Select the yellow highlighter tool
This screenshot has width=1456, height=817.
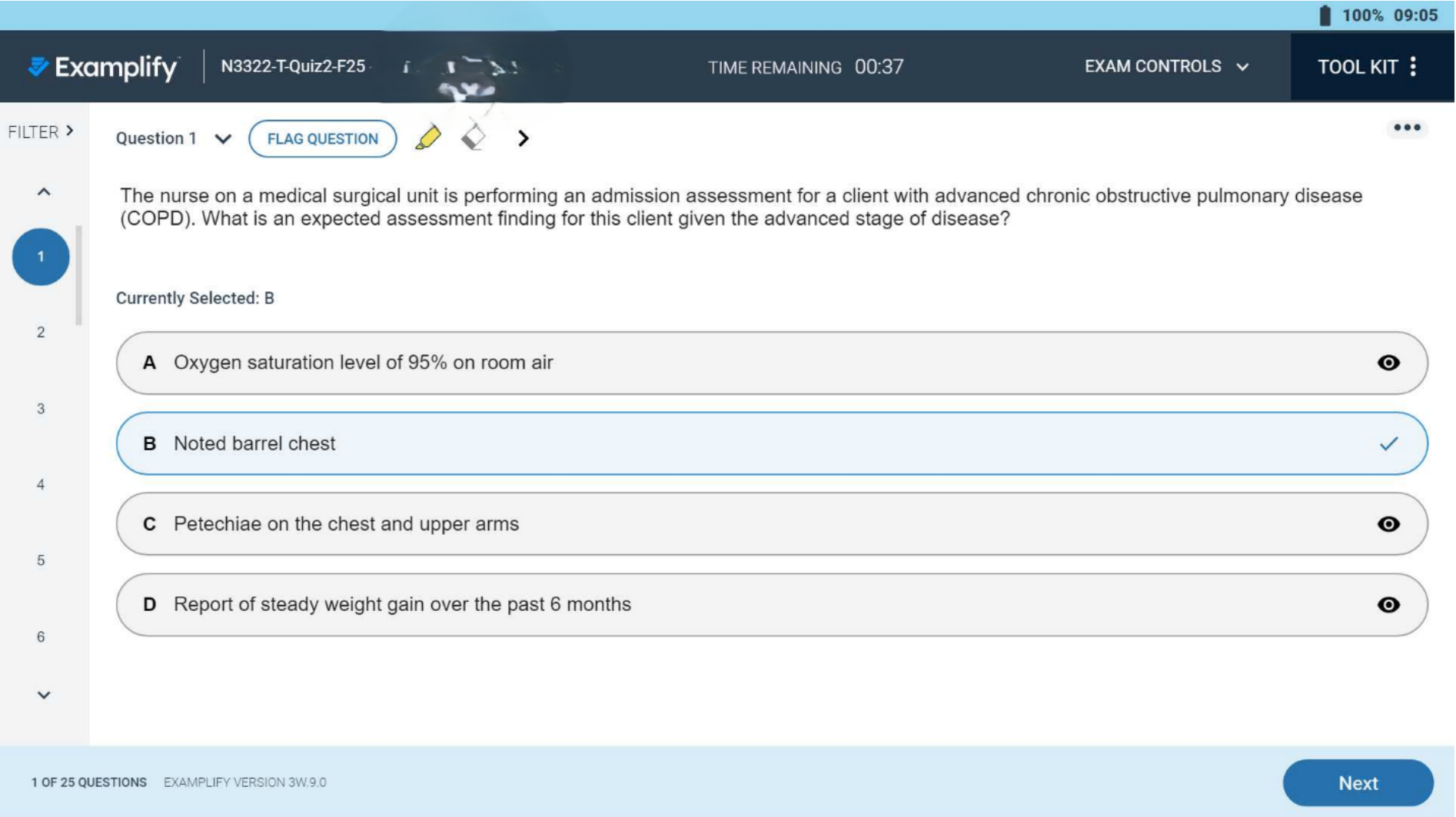[x=428, y=138]
